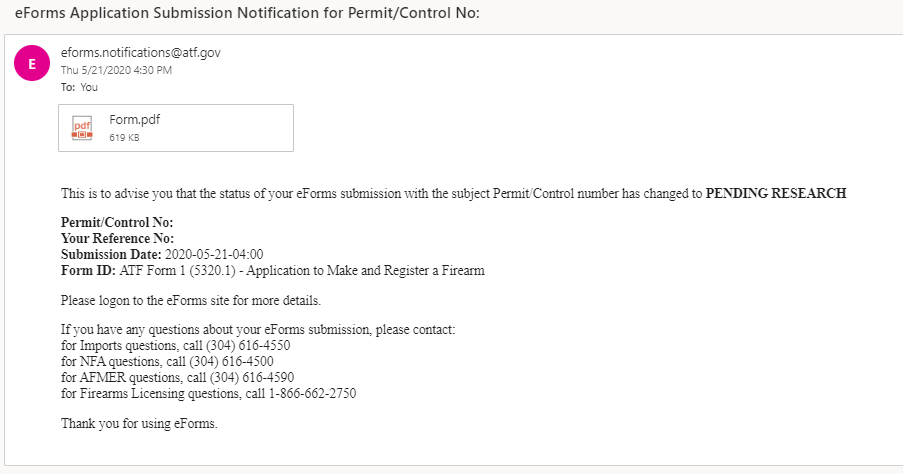Click the Permit/Control No: label in body
The height and width of the screenshot is (474, 903).
(117, 223)
